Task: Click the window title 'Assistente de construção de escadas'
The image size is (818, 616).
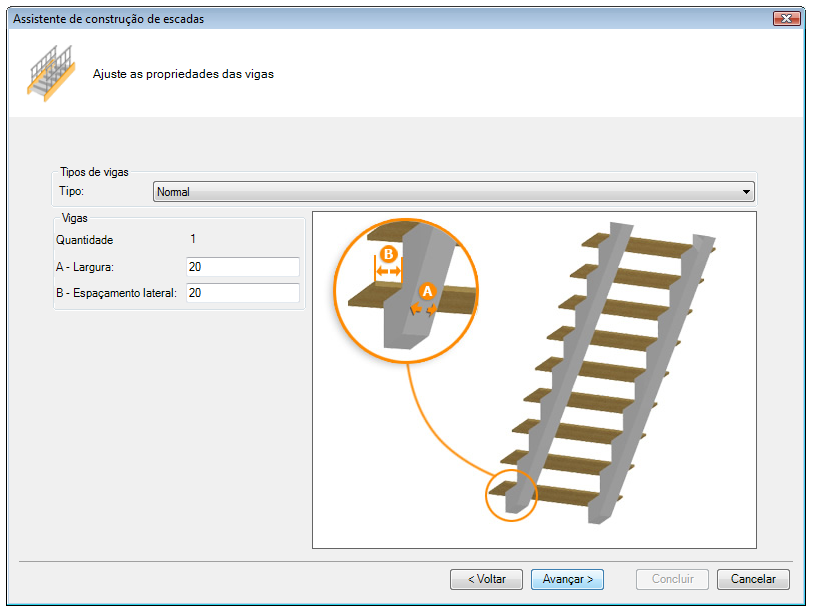Action: (x=109, y=19)
